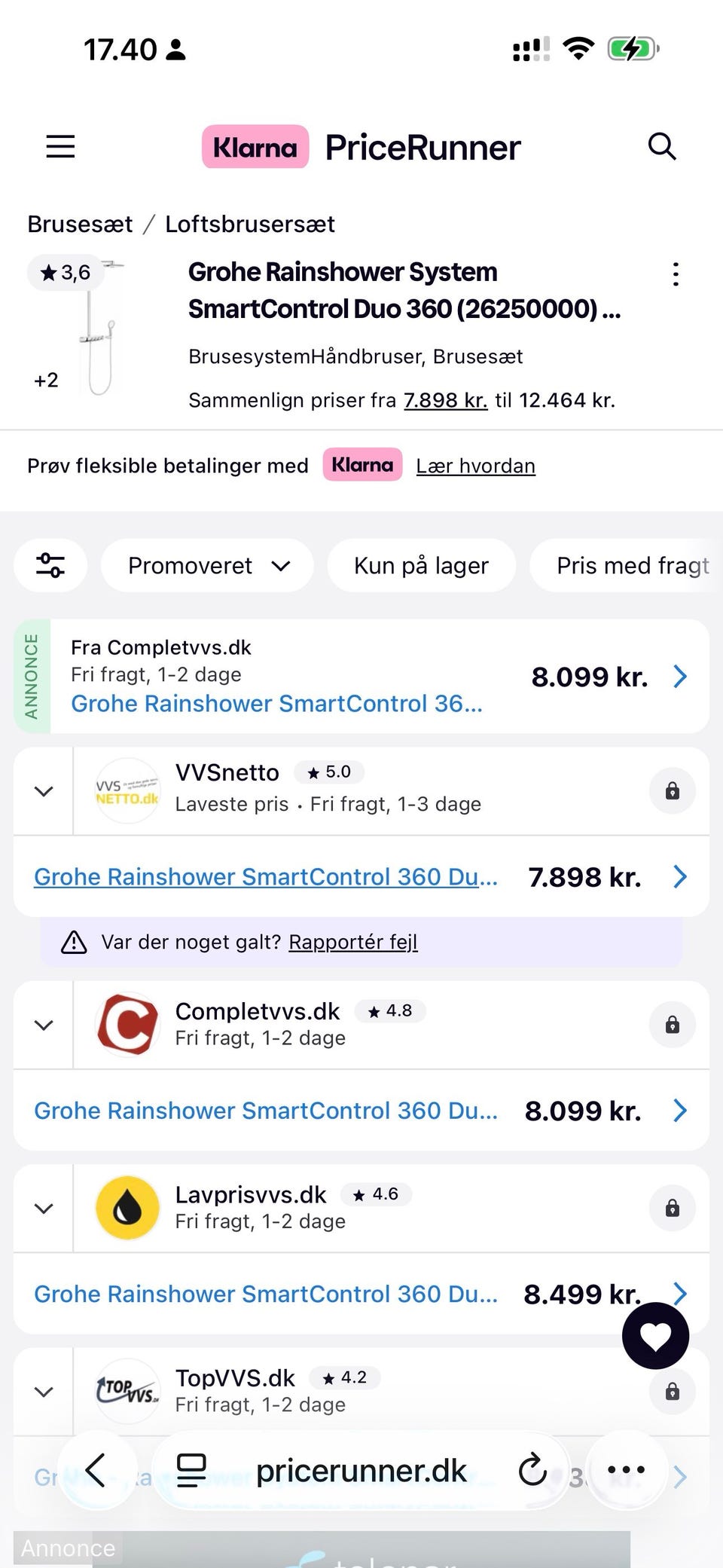Image resolution: width=723 pixels, height=1568 pixels.
Task: Toggle the 'Kun på lager' filter
Action: (x=421, y=565)
